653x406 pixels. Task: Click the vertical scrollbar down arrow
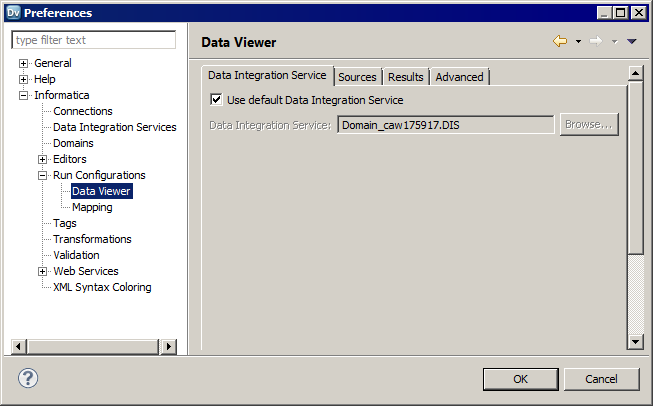[x=635, y=341]
